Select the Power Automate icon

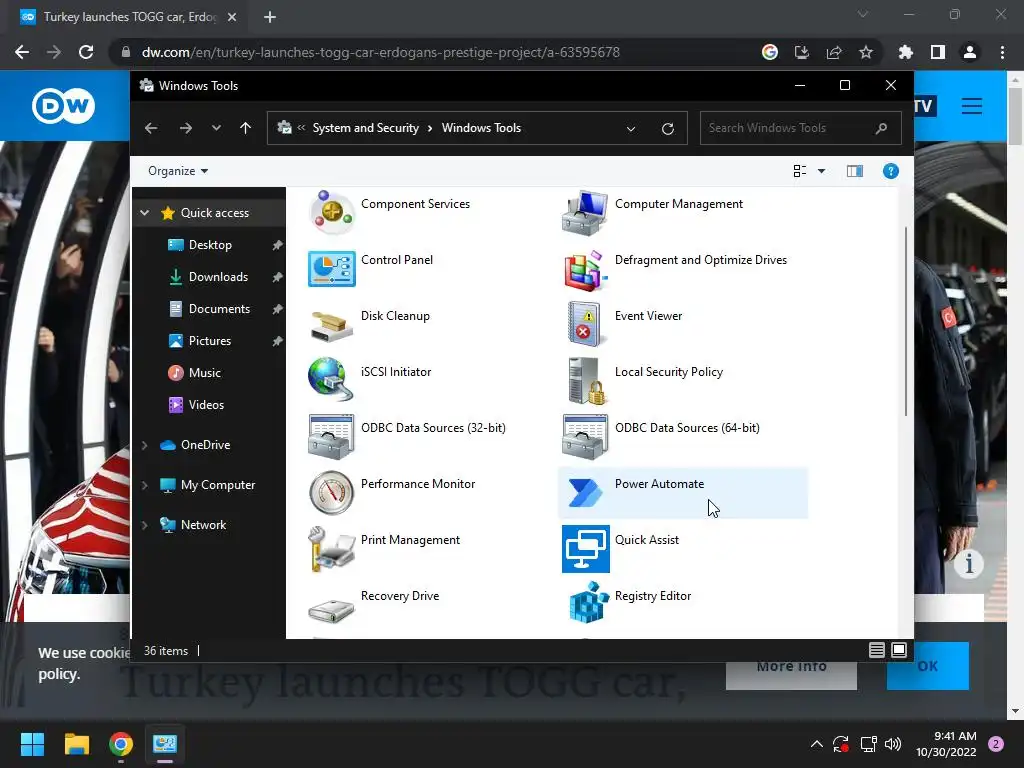[x=585, y=492]
